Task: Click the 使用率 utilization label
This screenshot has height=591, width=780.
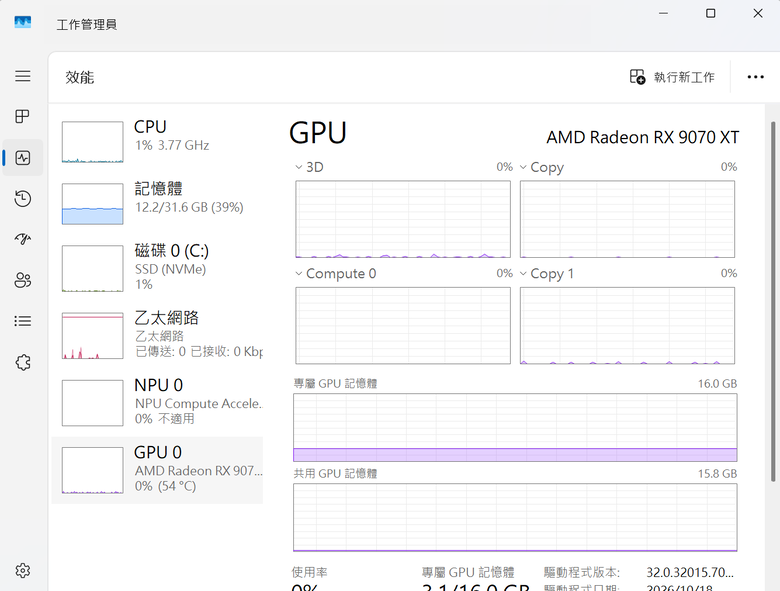Action: pyautogui.click(x=309, y=573)
